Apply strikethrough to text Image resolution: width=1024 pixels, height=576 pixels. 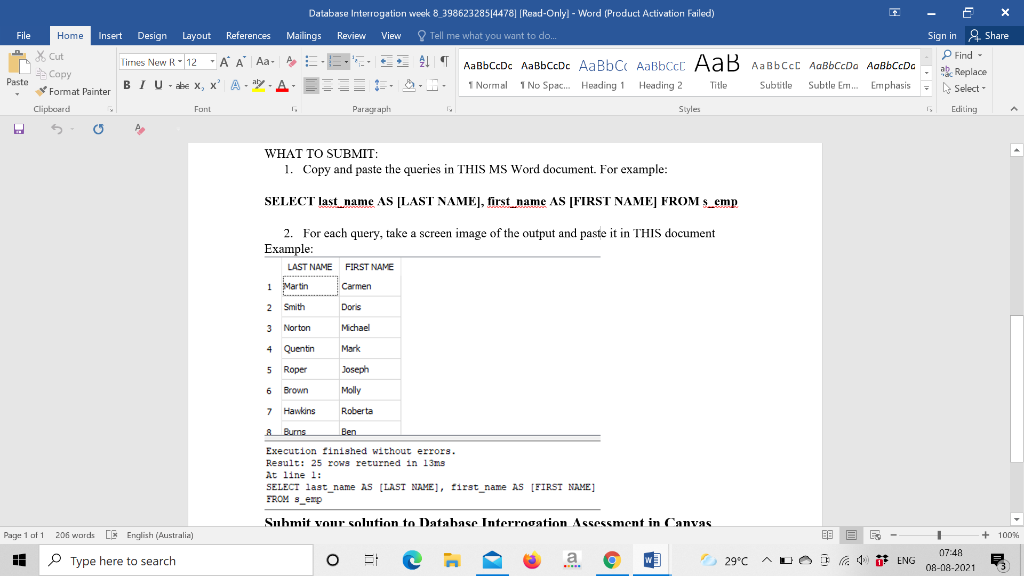coord(182,85)
